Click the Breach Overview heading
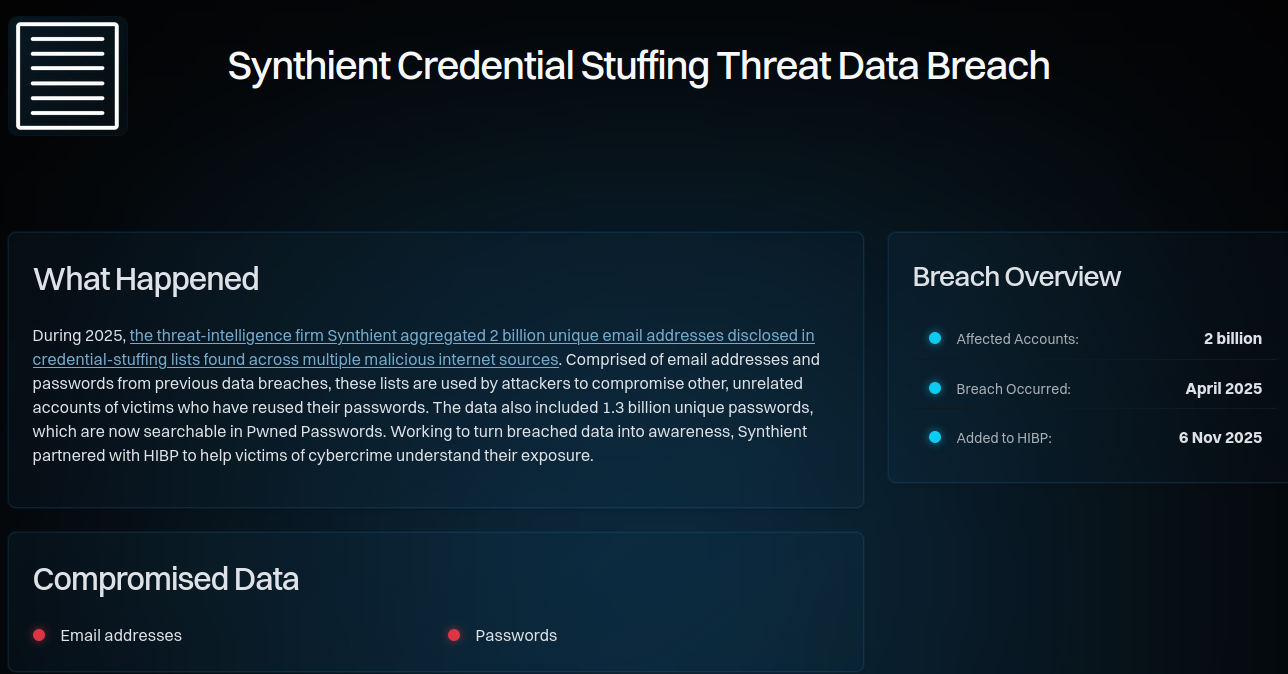 (x=1016, y=277)
